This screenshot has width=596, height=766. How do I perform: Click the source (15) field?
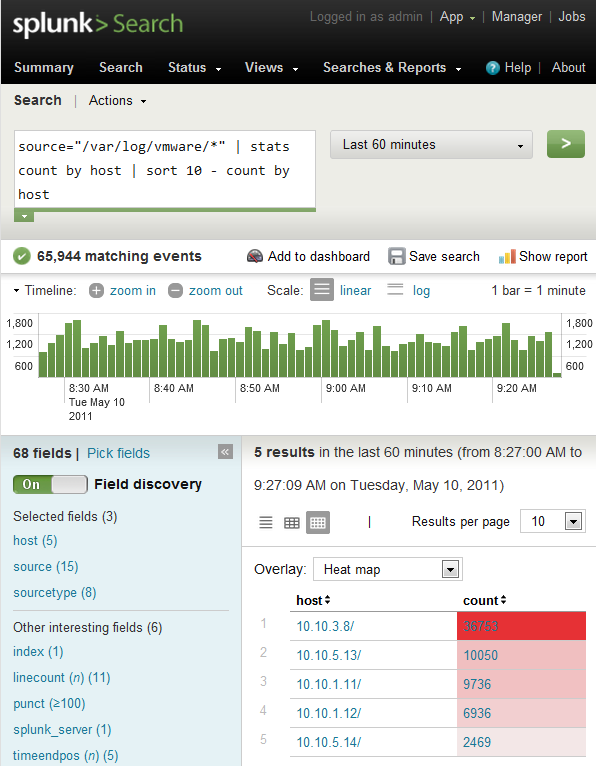click(x=45, y=567)
